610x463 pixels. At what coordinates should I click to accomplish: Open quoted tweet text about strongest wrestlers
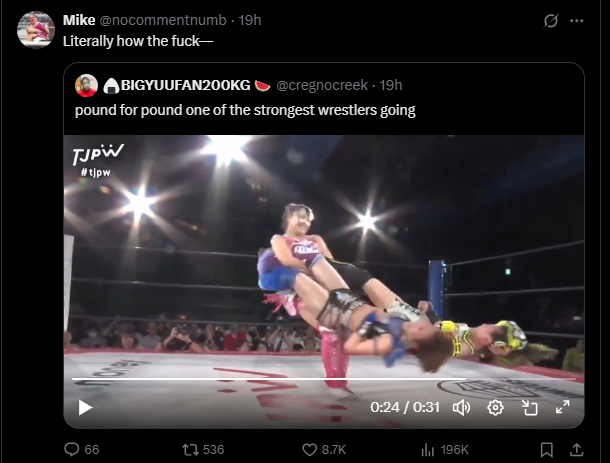(x=245, y=110)
